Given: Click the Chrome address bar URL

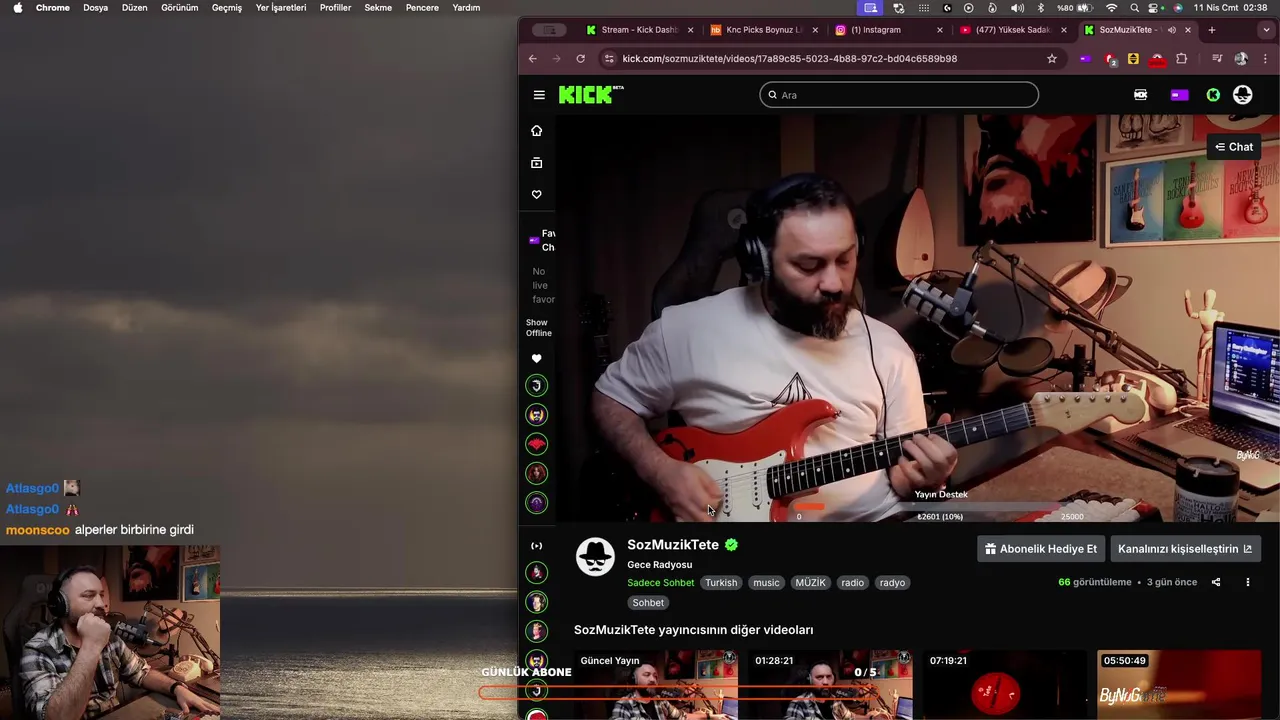Looking at the screenshot, I should tap(790, 59).
